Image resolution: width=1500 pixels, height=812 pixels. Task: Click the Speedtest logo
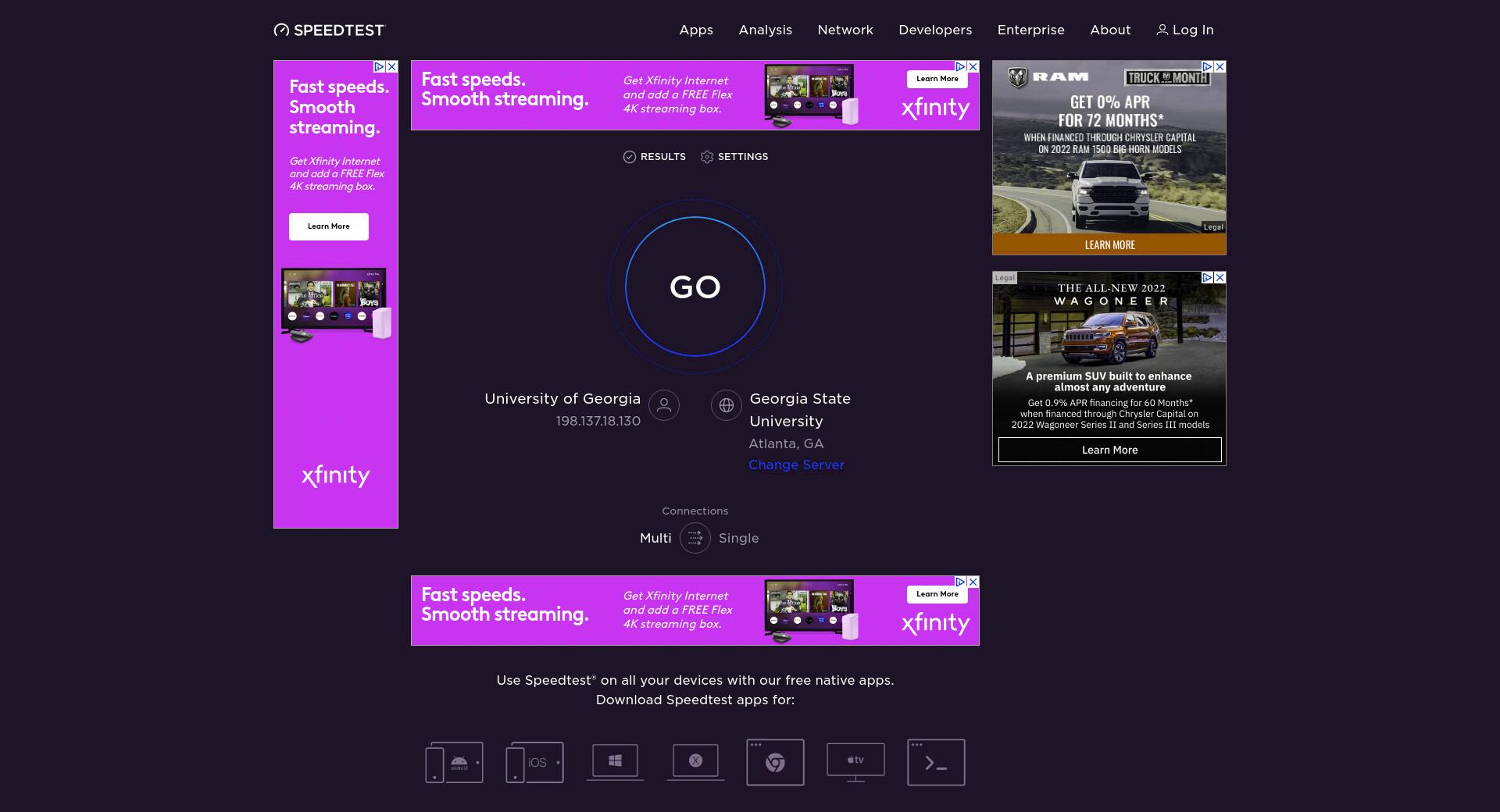point(330,30)
